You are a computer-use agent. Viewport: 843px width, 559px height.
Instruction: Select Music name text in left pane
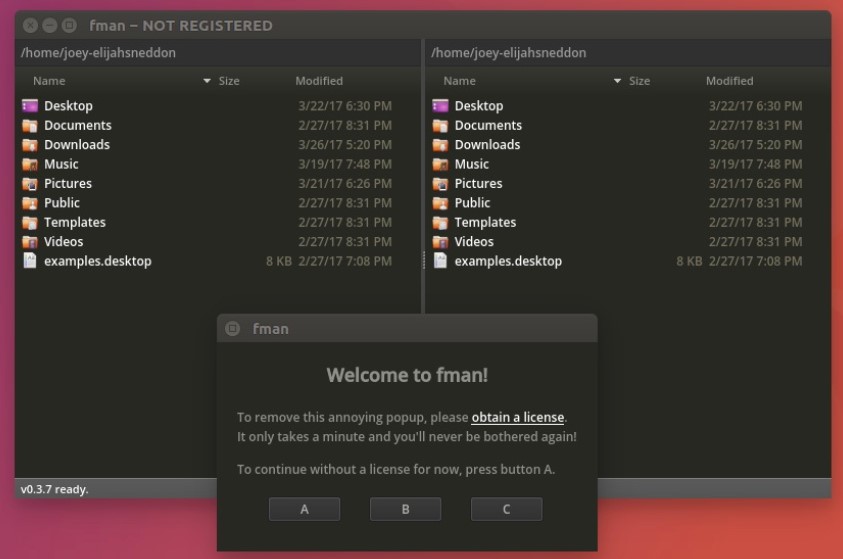click(x=61, y=164)
